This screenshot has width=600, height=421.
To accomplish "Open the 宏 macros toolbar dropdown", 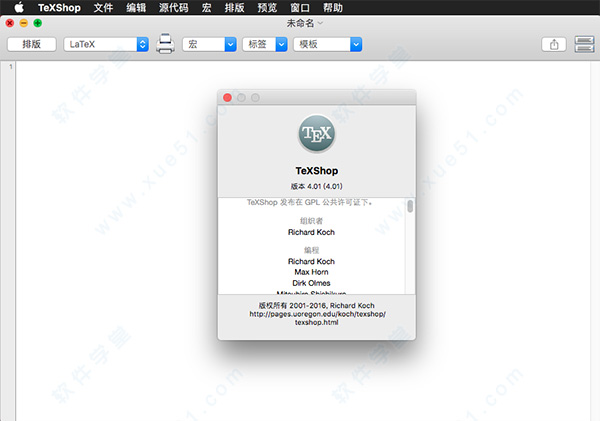I will click(x=209, y=44).
